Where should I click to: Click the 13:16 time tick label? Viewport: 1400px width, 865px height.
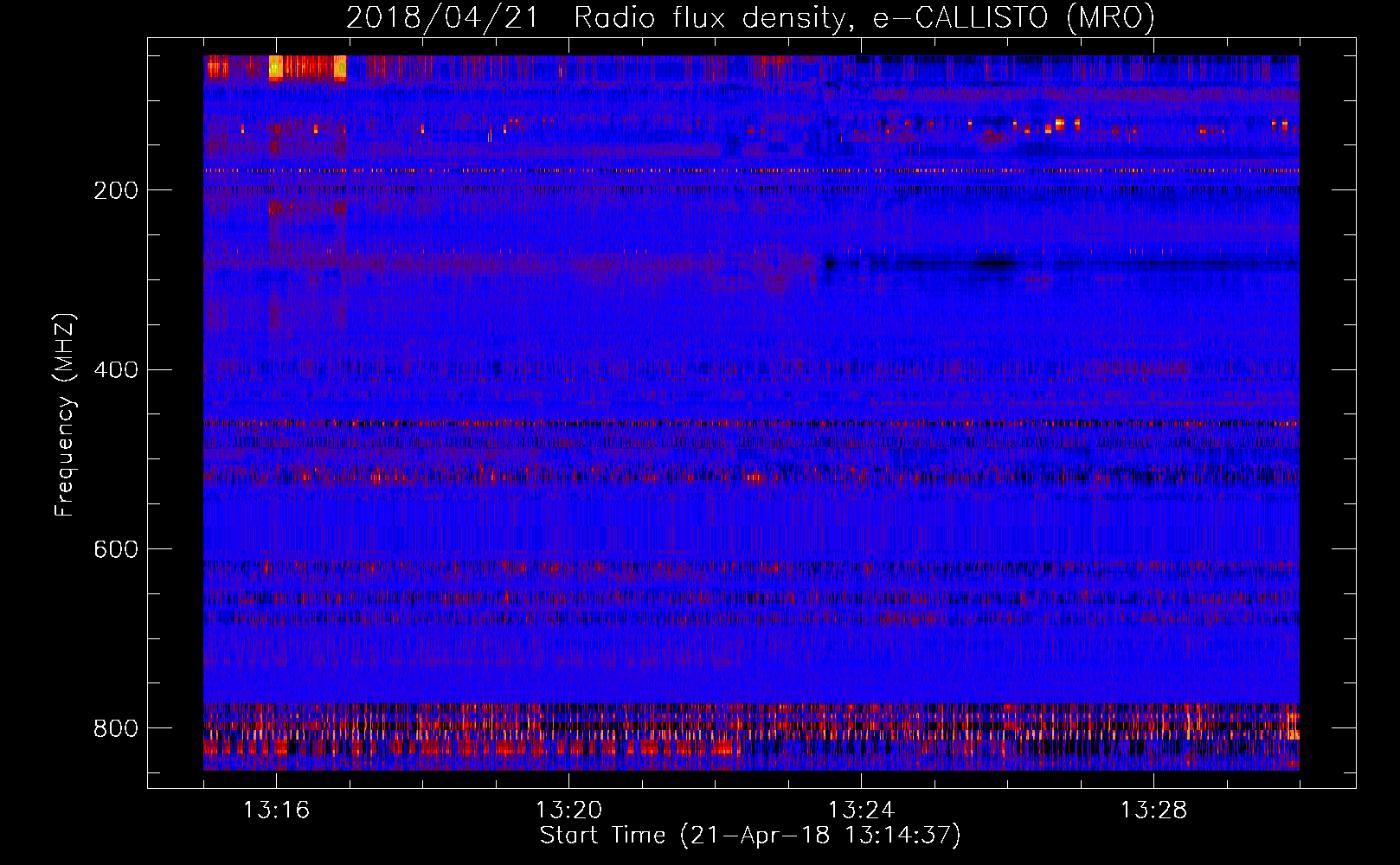(x=276, y=810)
